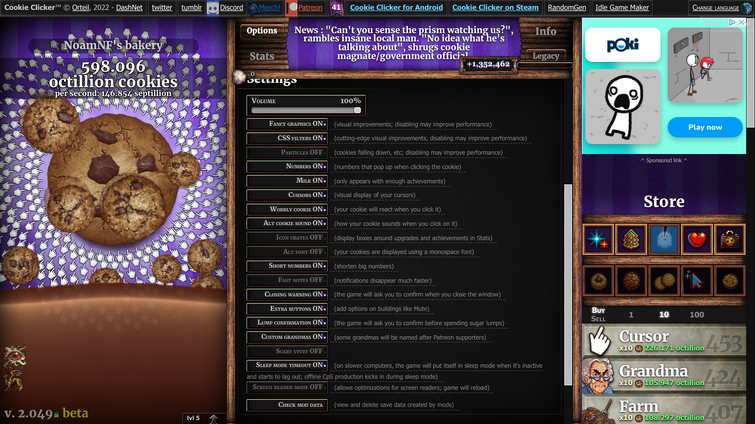The image size is (755, 424).
Task: Click the red heart Valentine season upgrade
Action: pos(697,239)
